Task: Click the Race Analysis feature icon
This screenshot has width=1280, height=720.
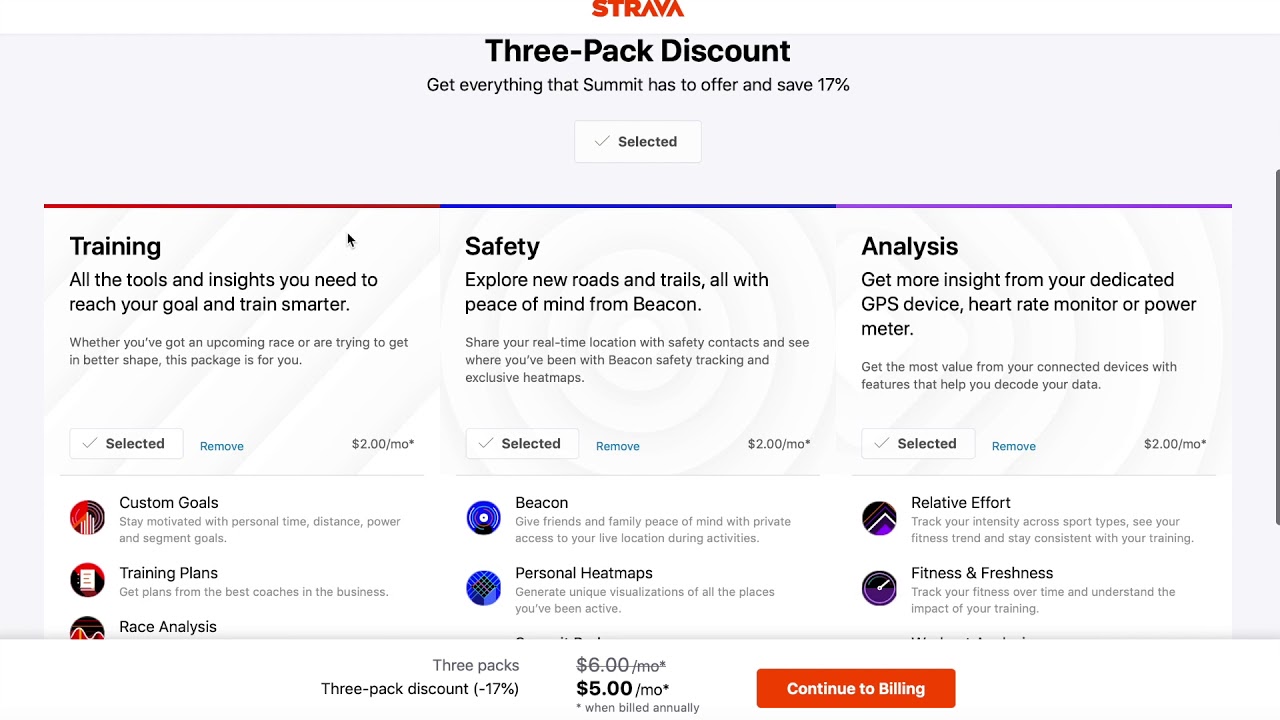Action: [88, 630]
